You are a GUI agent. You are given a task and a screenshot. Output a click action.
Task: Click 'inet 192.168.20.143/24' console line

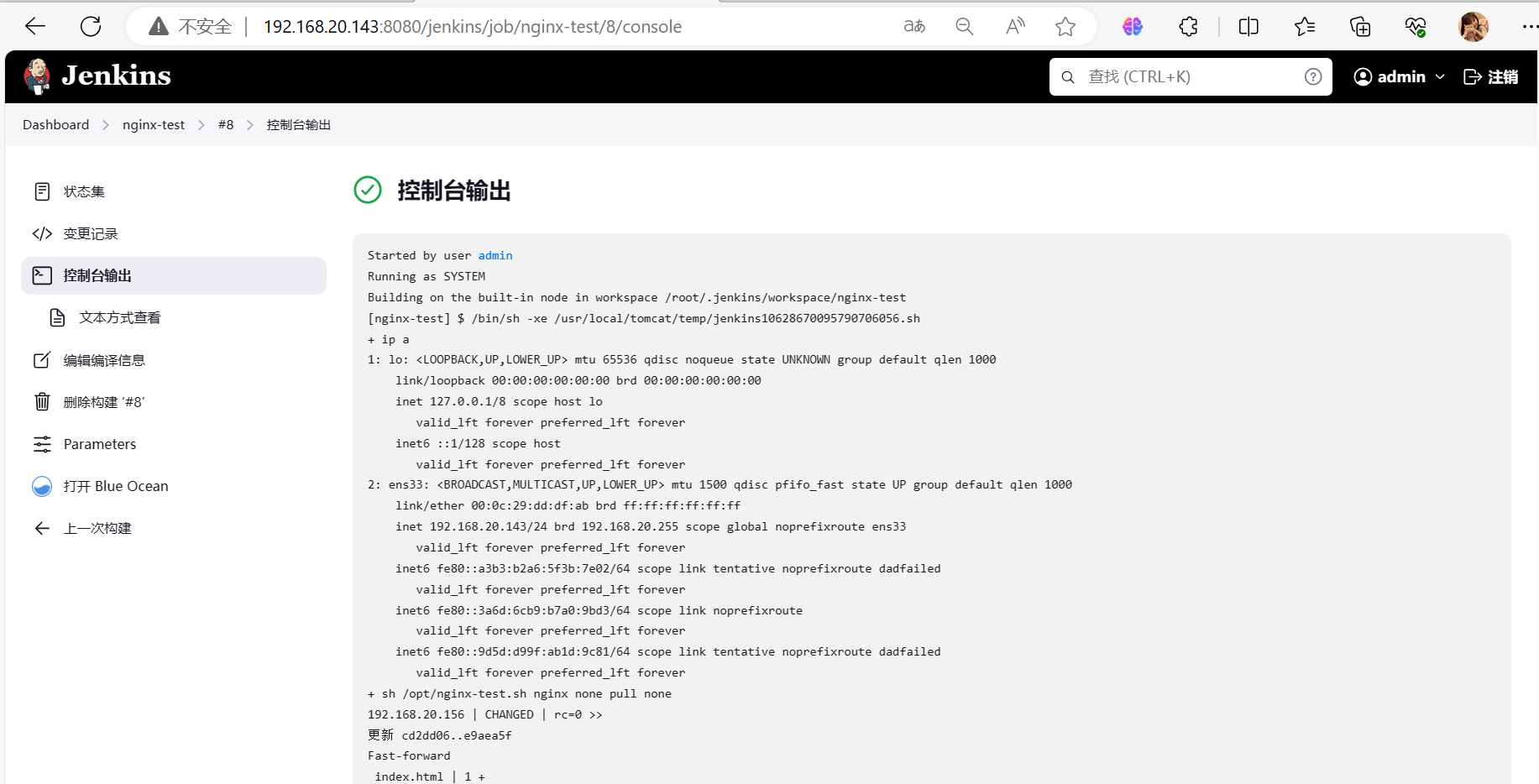pyautogui.click(x=651, y=526)
